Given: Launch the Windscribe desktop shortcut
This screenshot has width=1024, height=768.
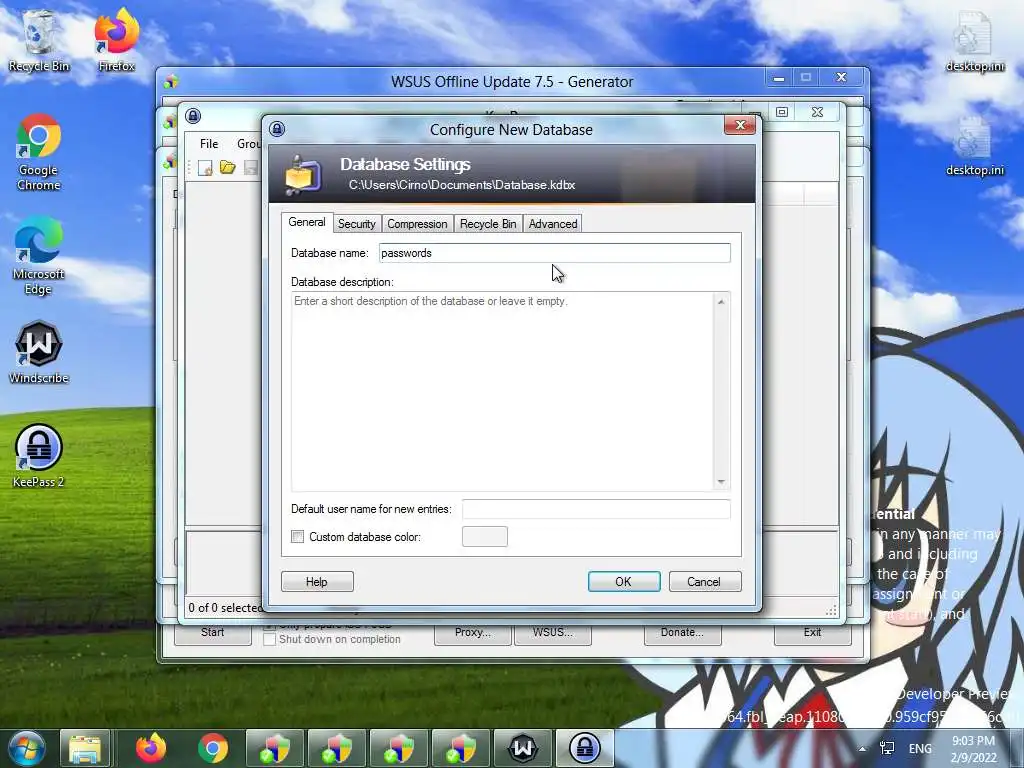Looking at the screenshot, I should coord(39,353).
